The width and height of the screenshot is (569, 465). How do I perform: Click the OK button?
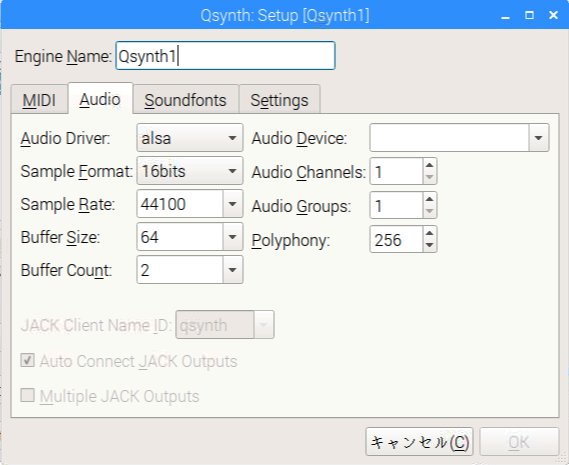point(519,442)
